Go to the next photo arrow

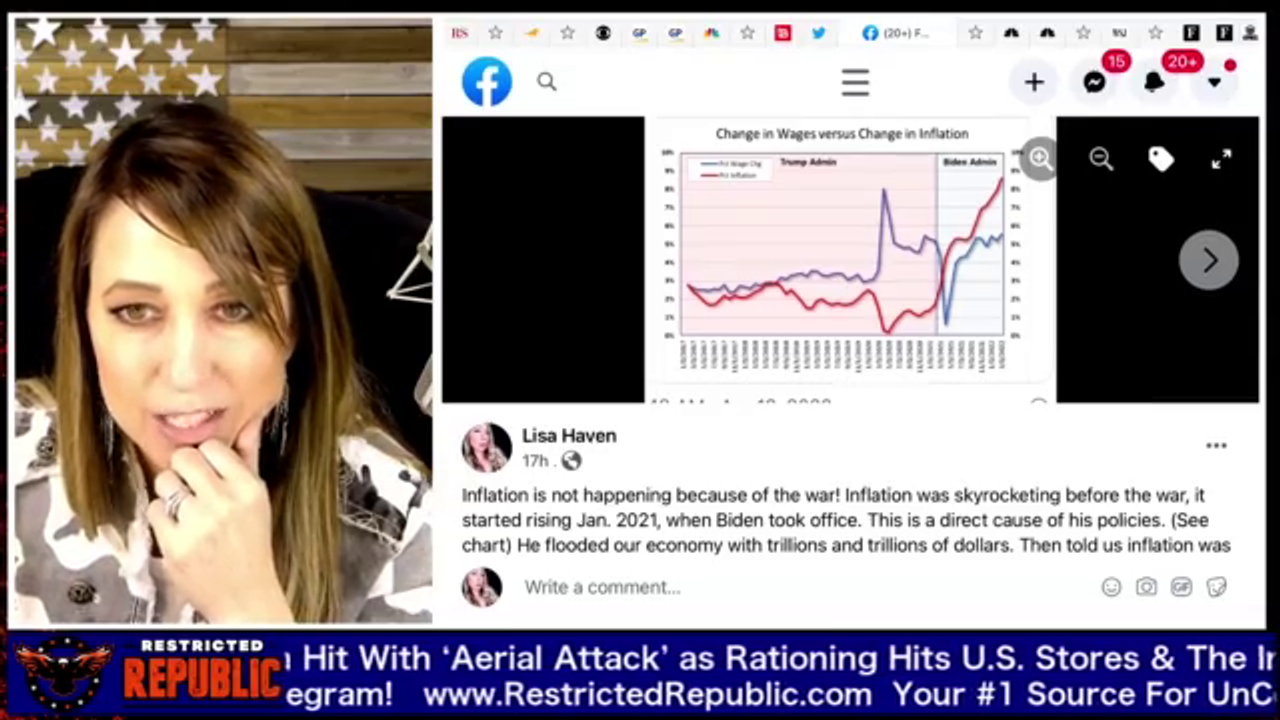1209,260
